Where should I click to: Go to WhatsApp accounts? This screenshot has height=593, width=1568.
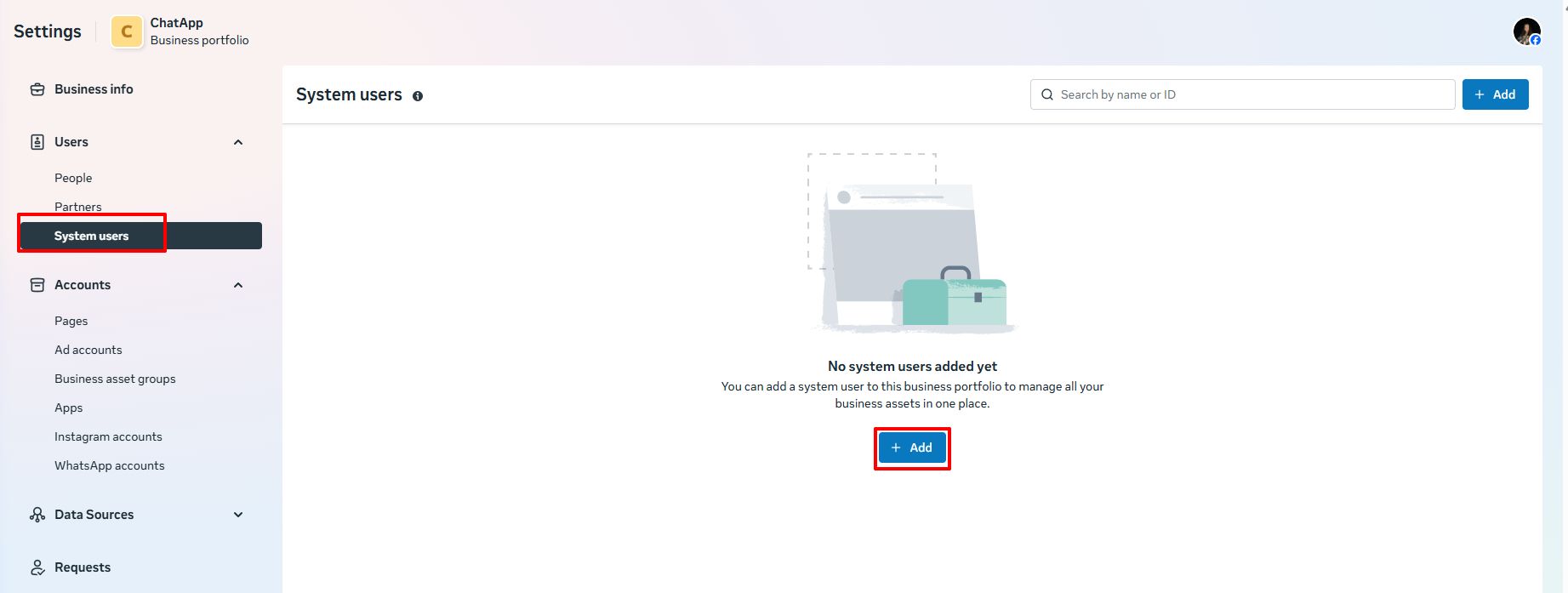pyautogui.click(x=110, y=465)
